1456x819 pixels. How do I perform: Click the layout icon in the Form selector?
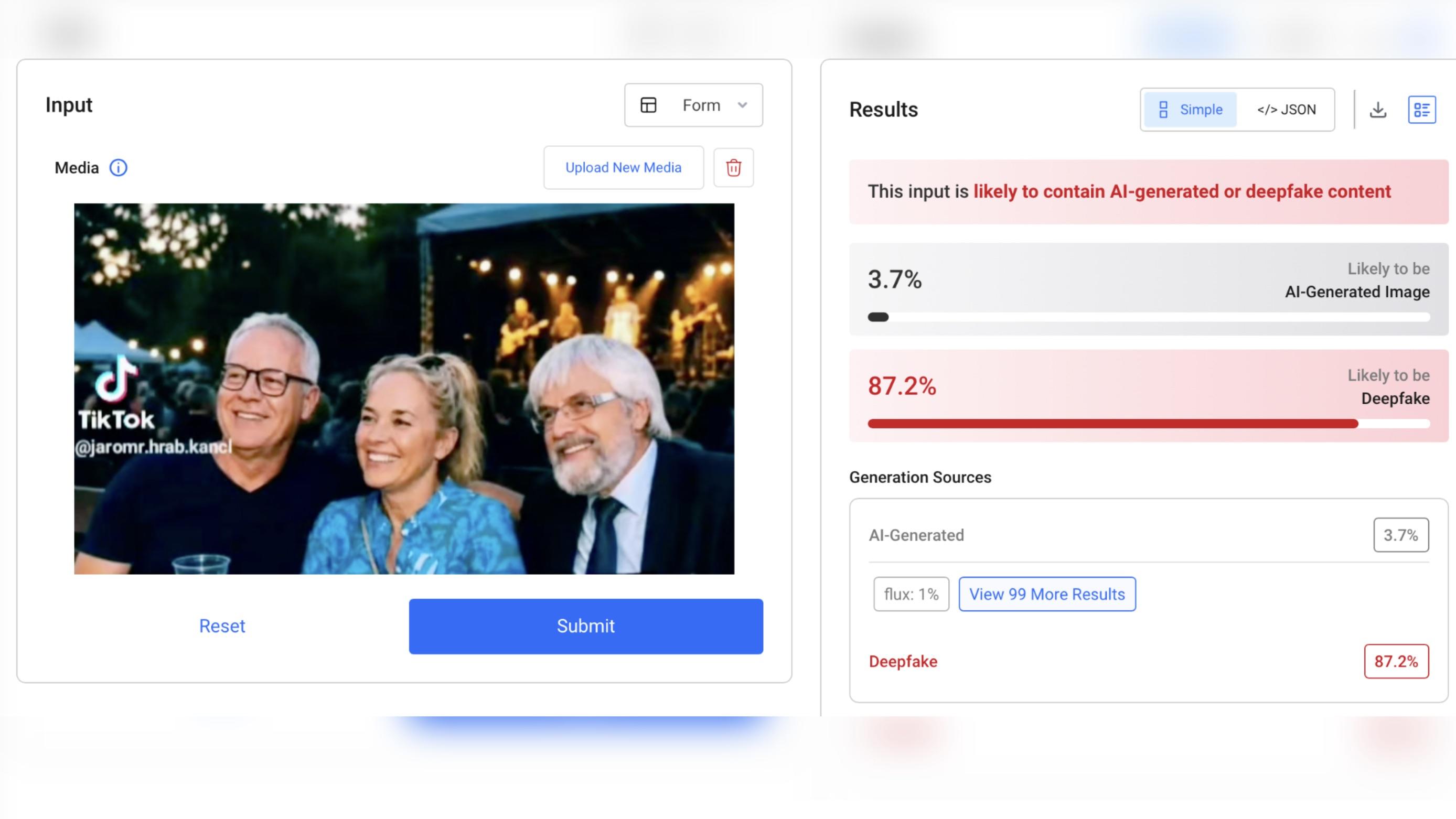click(x=648, y=105)
